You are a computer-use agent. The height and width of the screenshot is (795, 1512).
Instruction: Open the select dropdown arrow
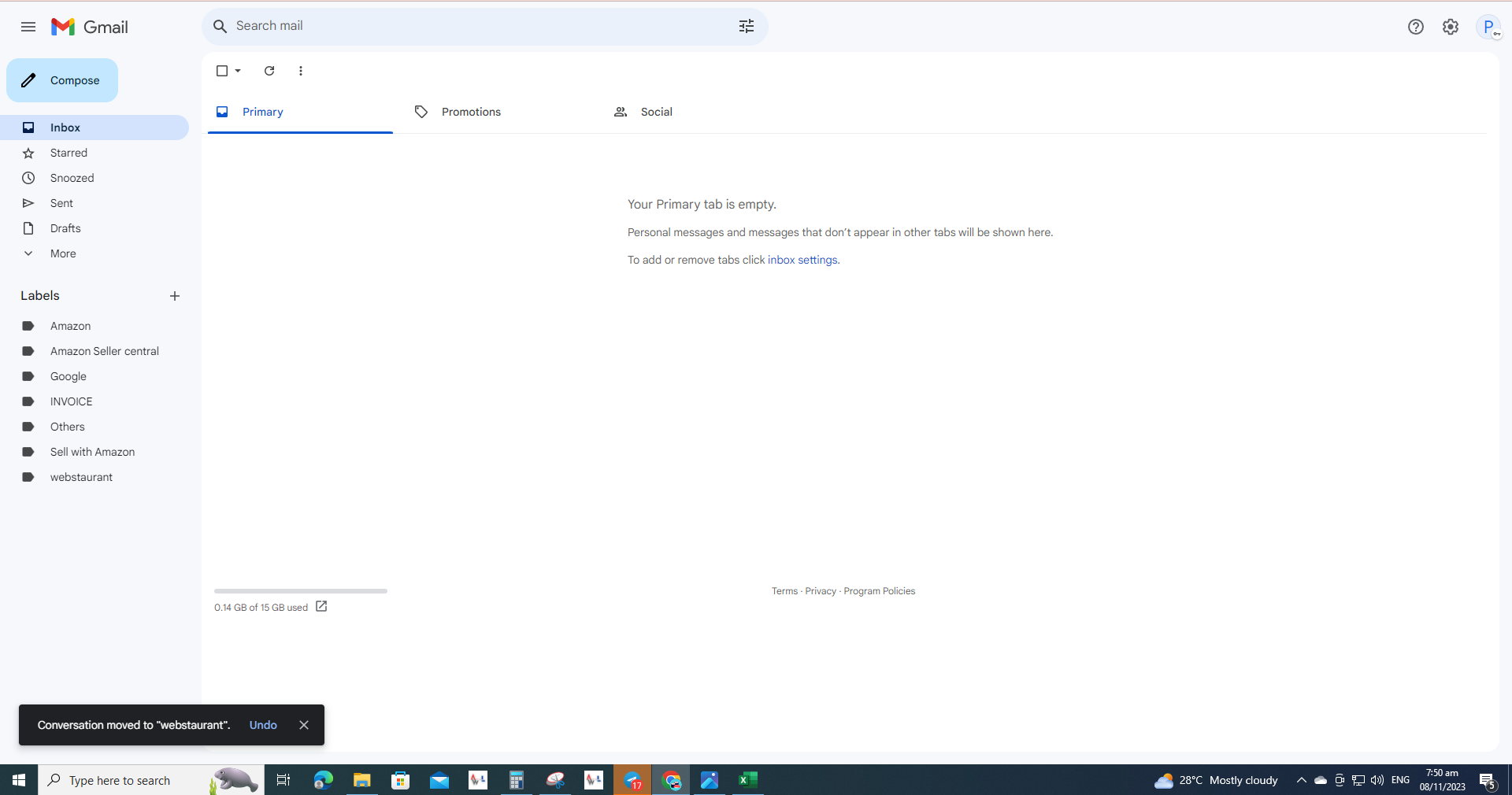[238, 71]
